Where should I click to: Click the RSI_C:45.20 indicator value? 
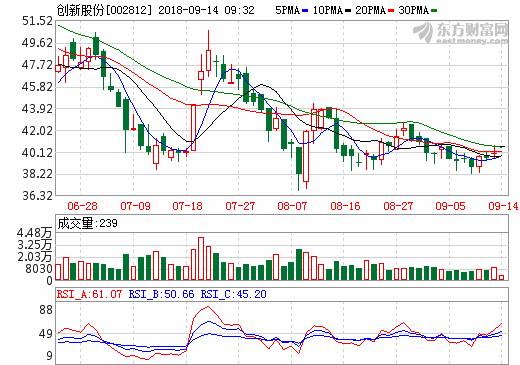click(233, 294)
